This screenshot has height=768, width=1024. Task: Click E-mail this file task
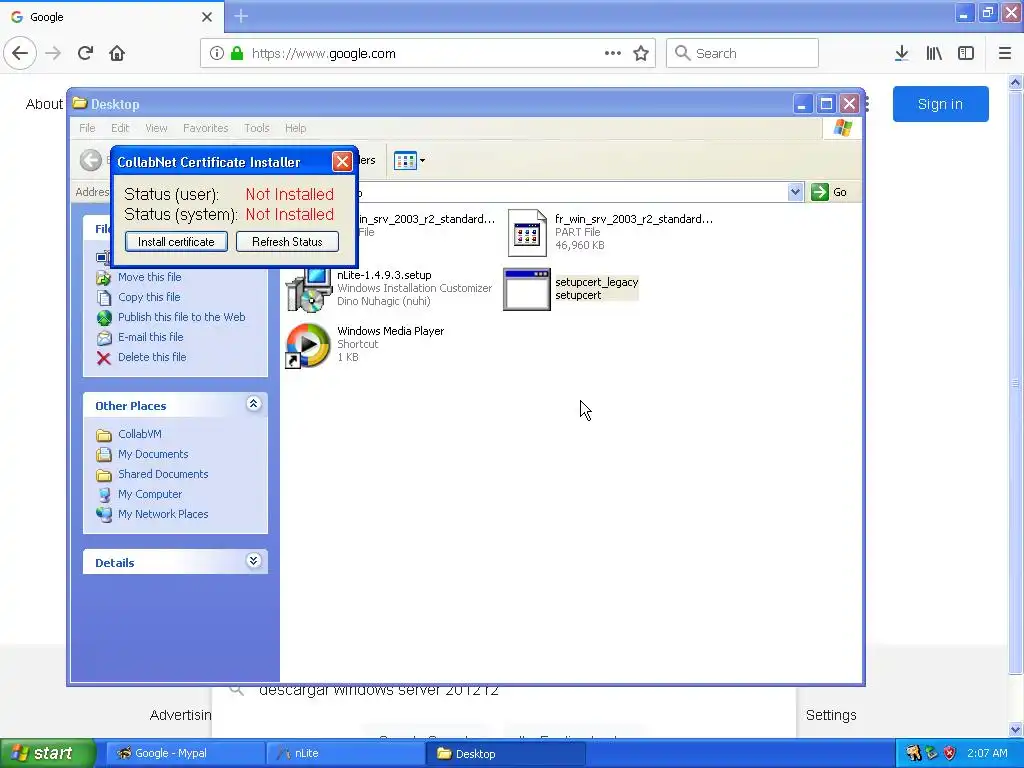point(150,337)
